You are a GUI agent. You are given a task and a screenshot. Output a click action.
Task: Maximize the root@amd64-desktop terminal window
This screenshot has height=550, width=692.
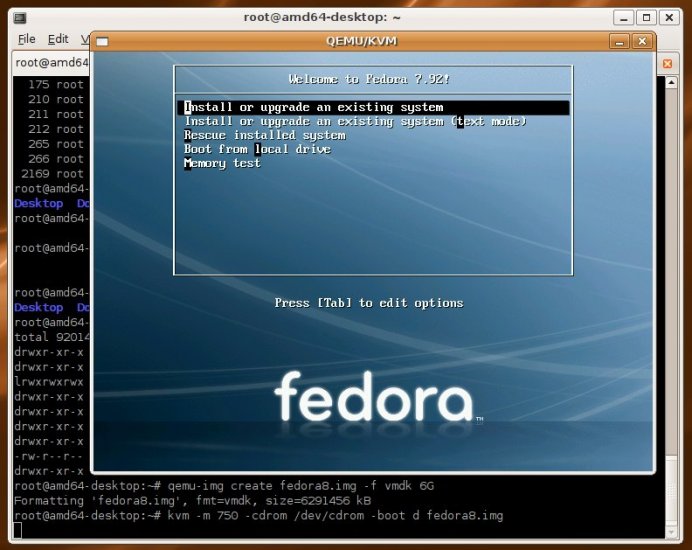(647, 18)
